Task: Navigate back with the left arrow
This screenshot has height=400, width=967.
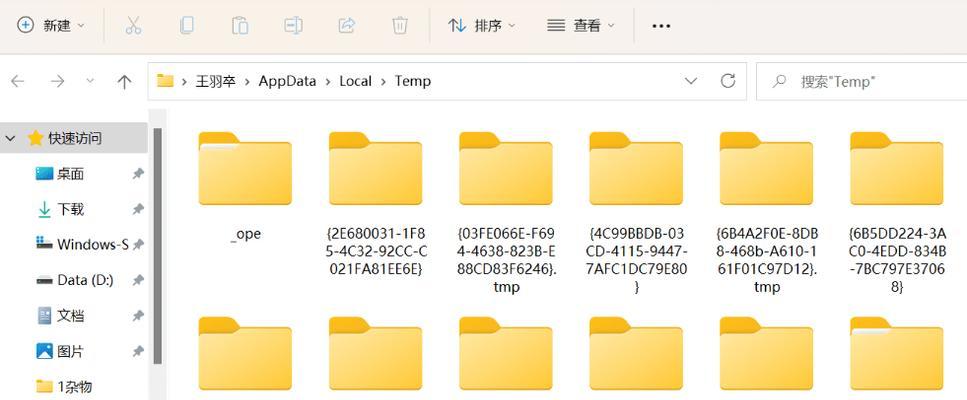Action: click(x=18, y=81)
